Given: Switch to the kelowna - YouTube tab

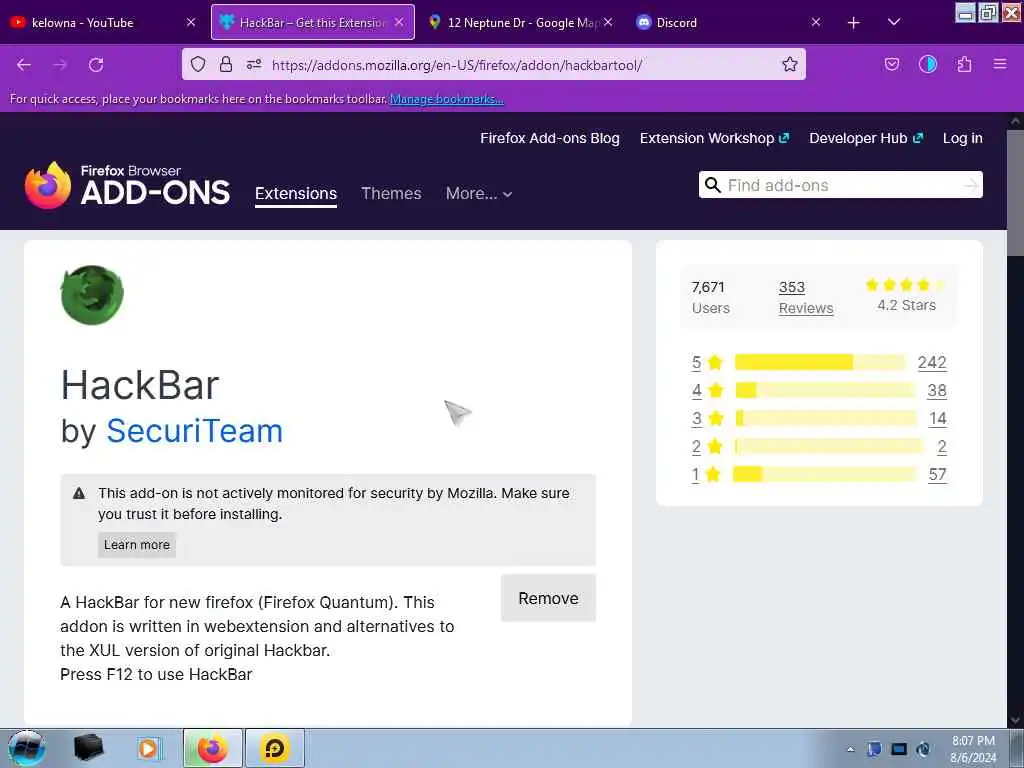Looking at the screenshot, I should [x=103, y=22].
